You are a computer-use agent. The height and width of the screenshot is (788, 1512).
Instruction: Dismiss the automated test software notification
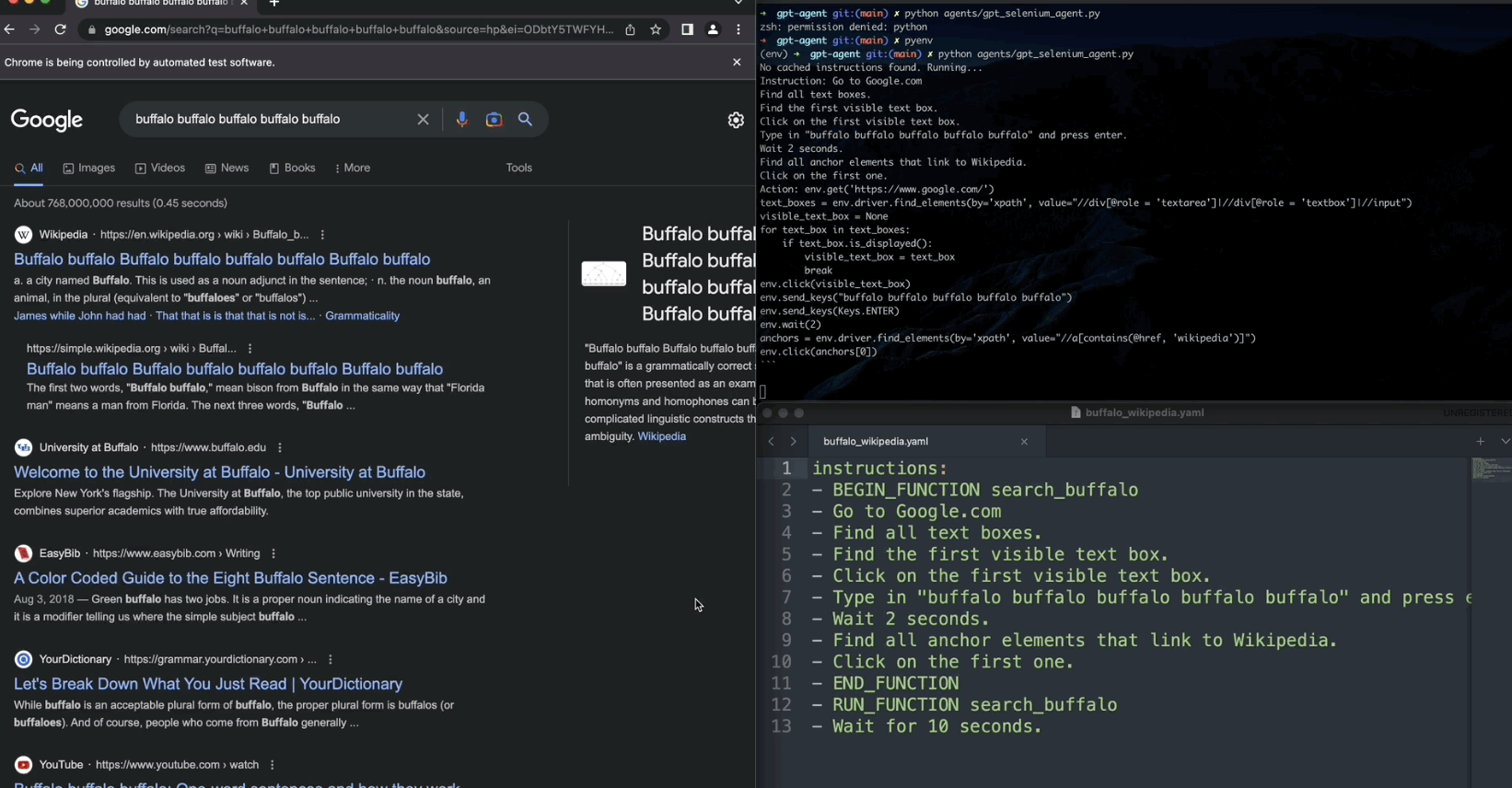coord(737,63)
